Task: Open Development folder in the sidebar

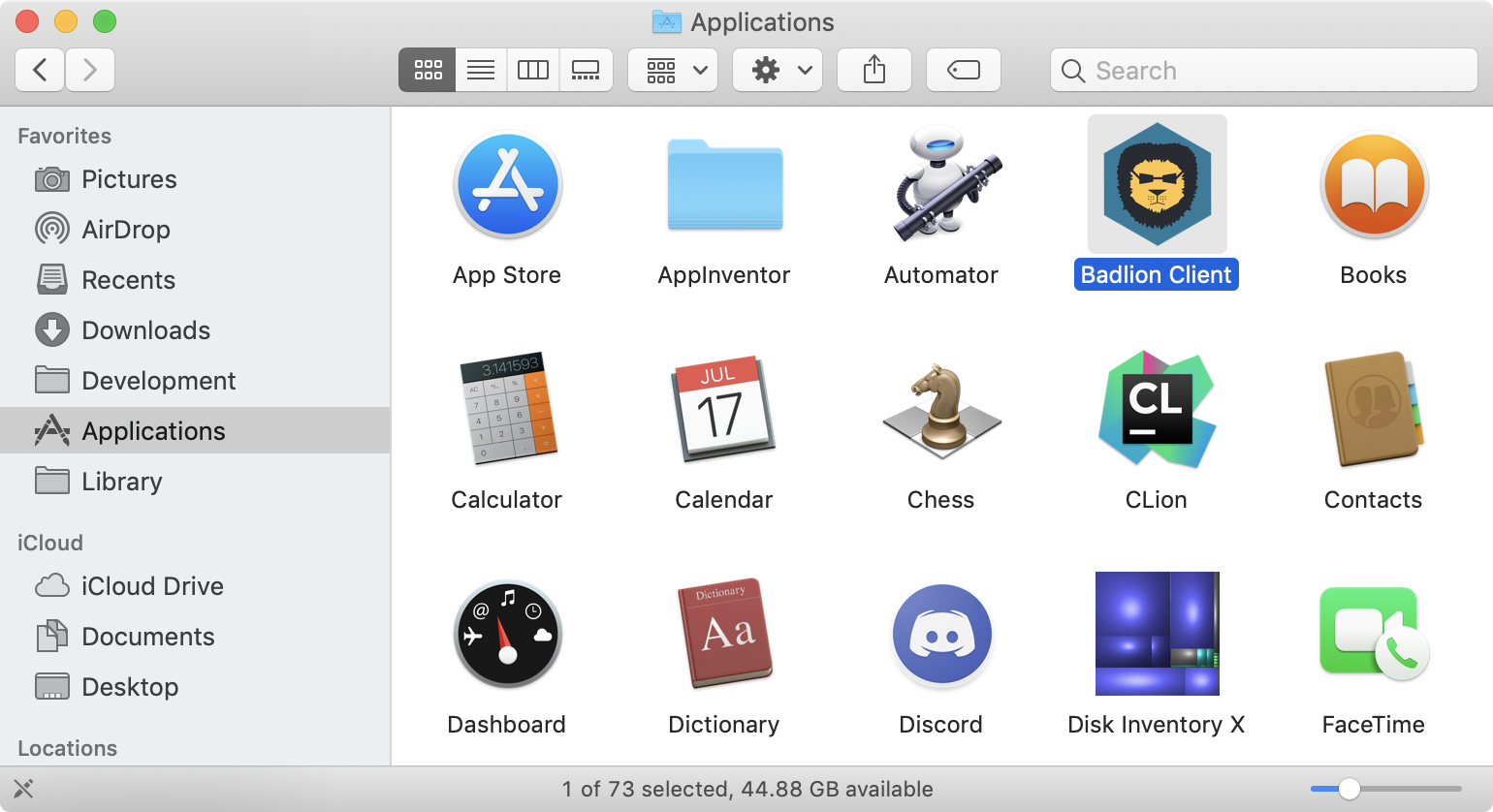Action: click(195, 381)
